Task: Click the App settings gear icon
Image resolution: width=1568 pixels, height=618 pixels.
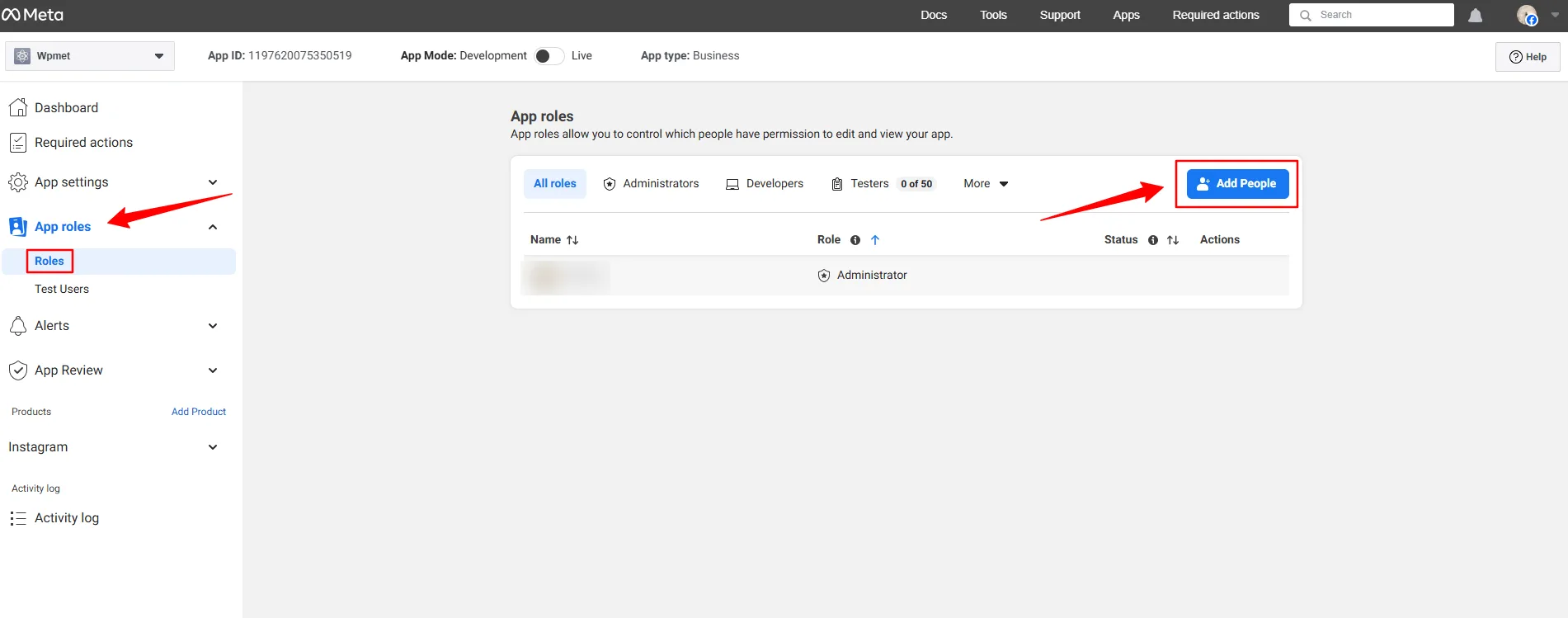Action: click(18, 182)
